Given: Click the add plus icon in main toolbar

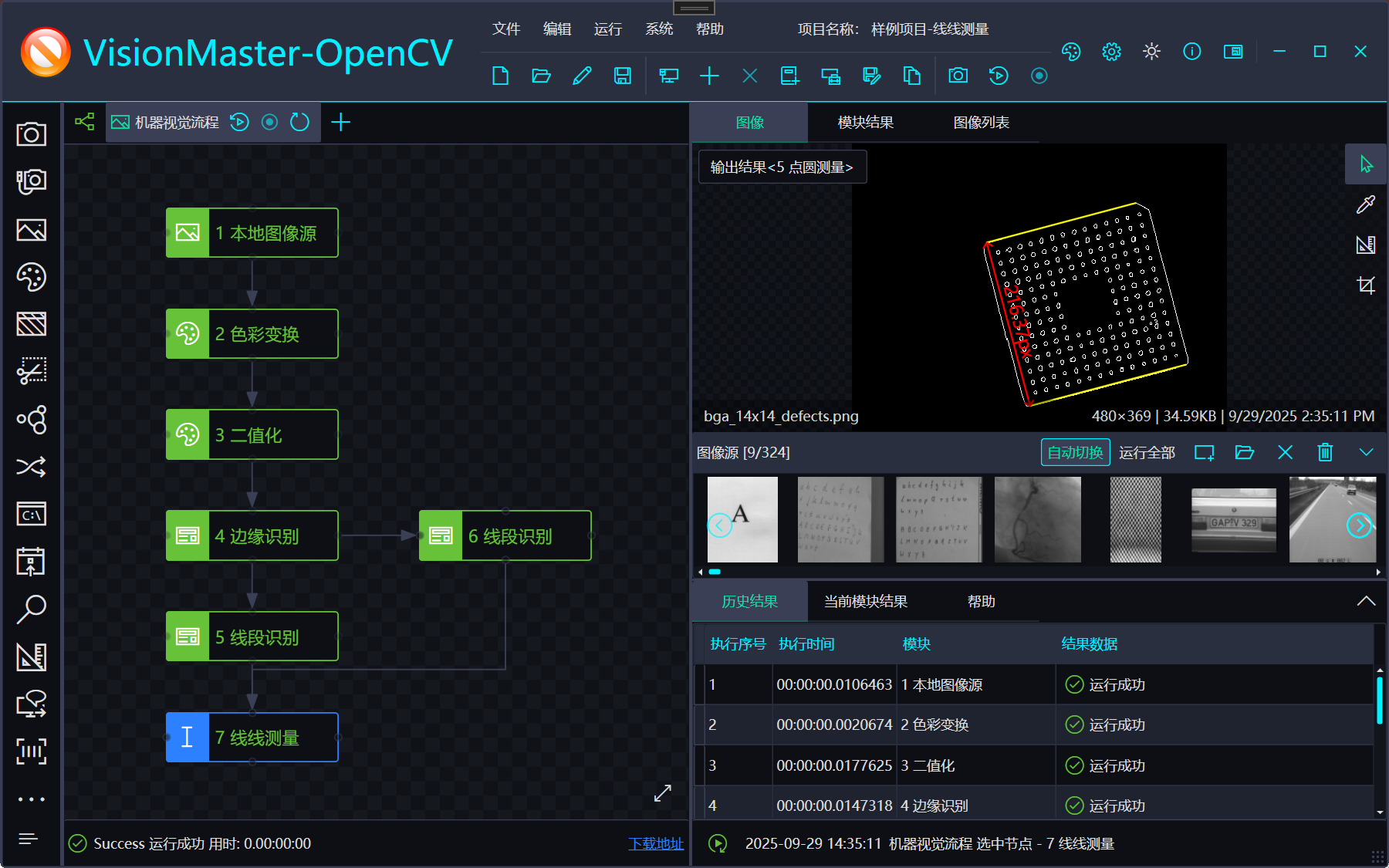Looking at the screenshot, I should 709,76.
